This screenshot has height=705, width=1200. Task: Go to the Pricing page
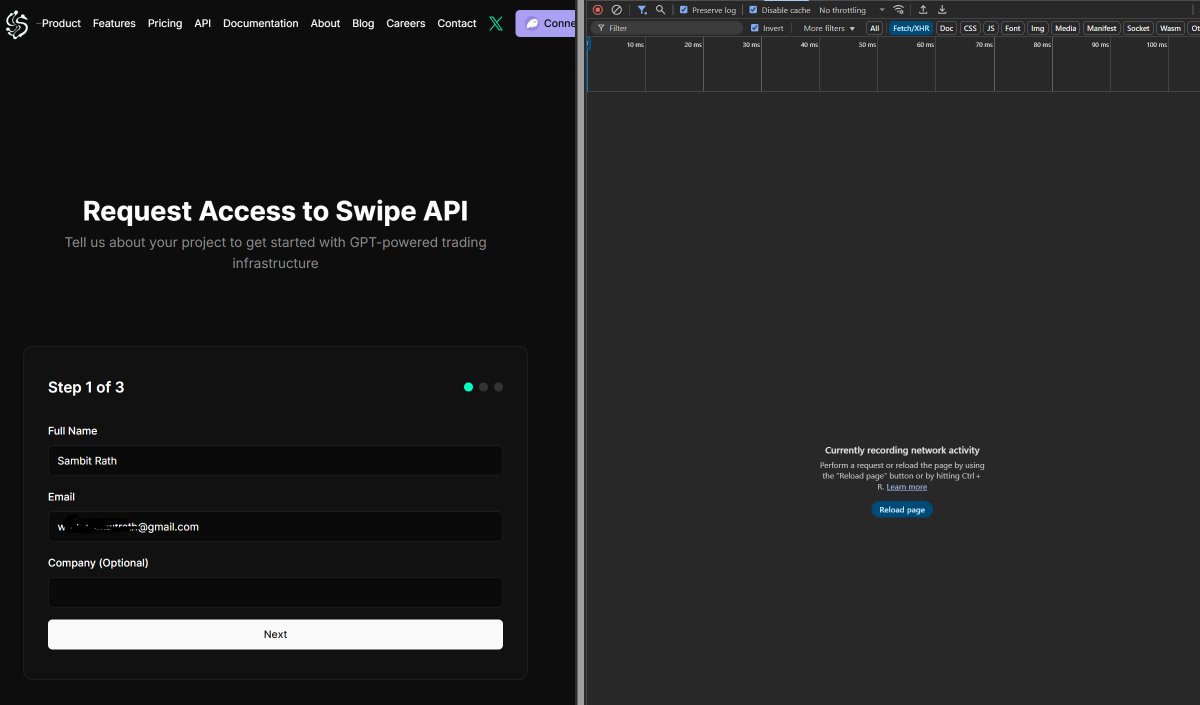pyautogui.click(x=165, y=23)
